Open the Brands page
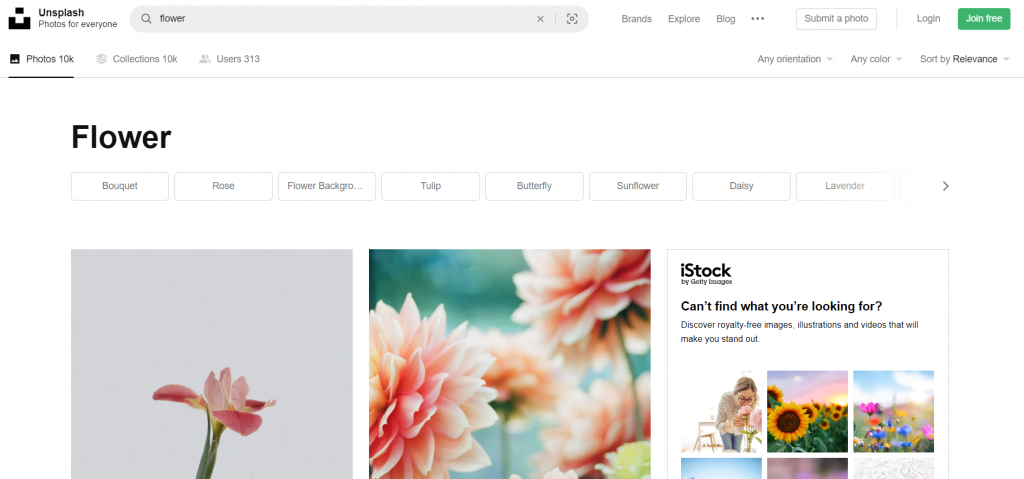The width and height of the screenshot is (1024, 479). coord(636,19)
